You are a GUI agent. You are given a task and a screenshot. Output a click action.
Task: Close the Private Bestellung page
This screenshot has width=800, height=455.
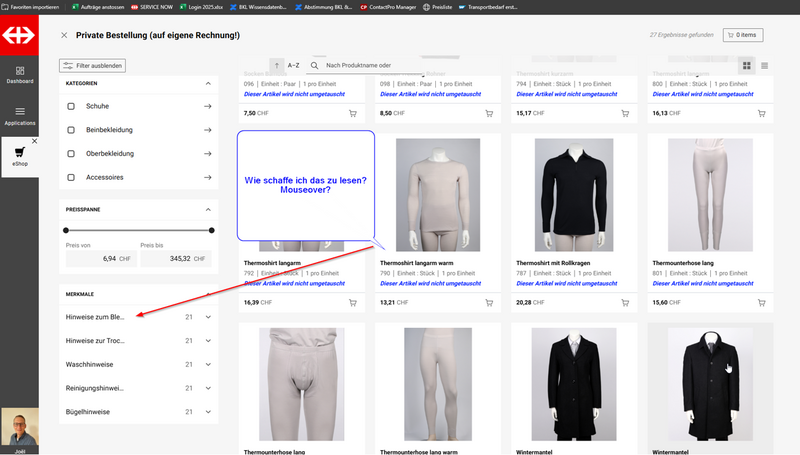click(x=64, y=35)
